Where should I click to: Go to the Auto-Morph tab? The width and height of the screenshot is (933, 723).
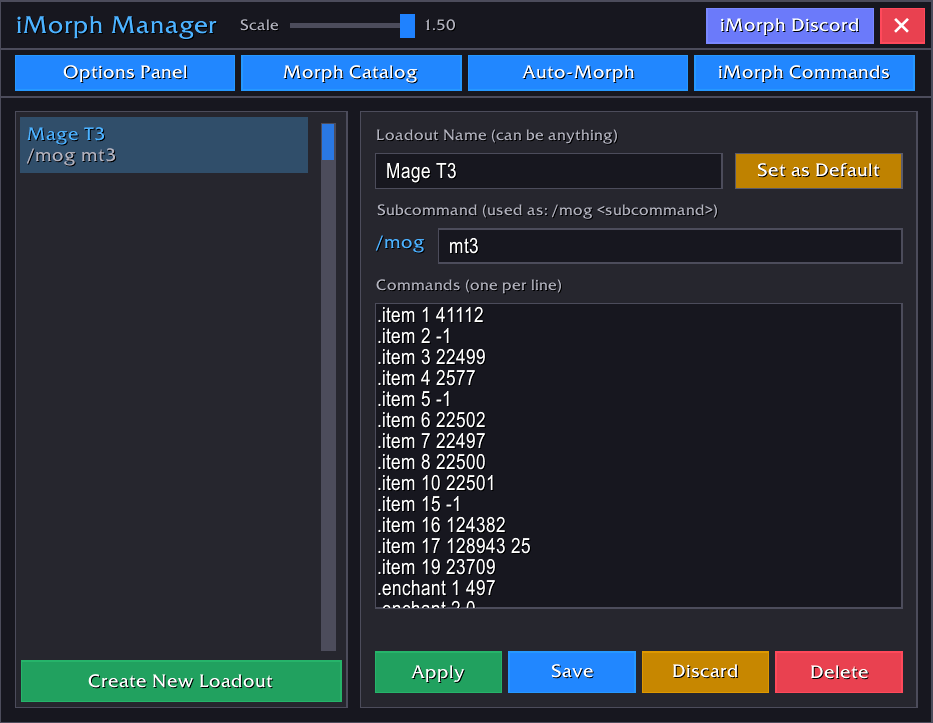(x=578, y=73)
